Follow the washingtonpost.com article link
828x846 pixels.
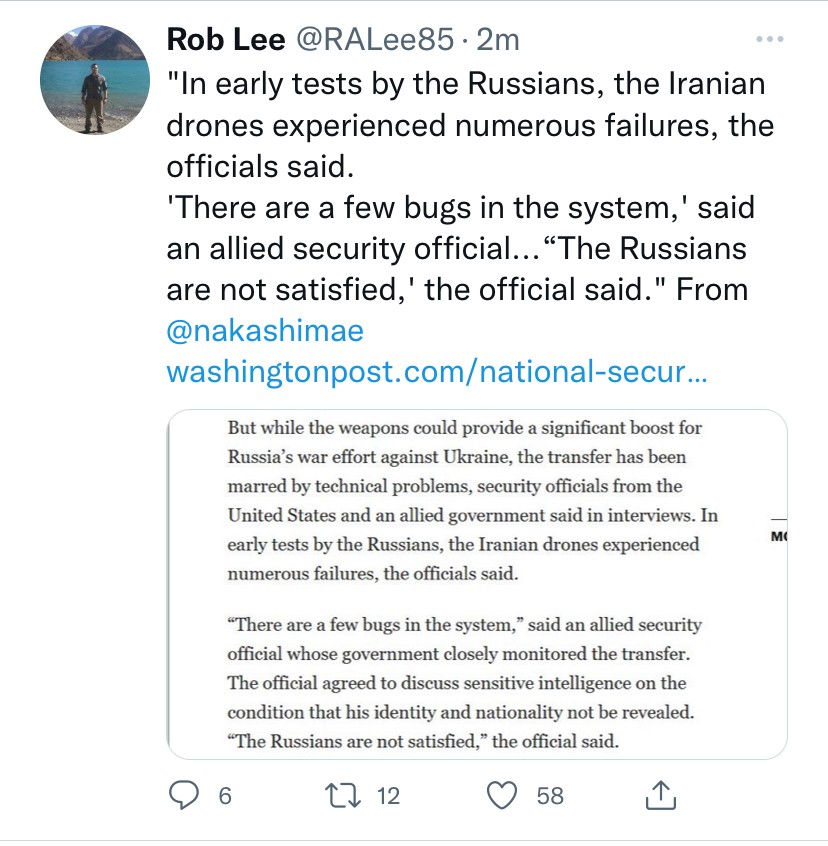(437, 372)
